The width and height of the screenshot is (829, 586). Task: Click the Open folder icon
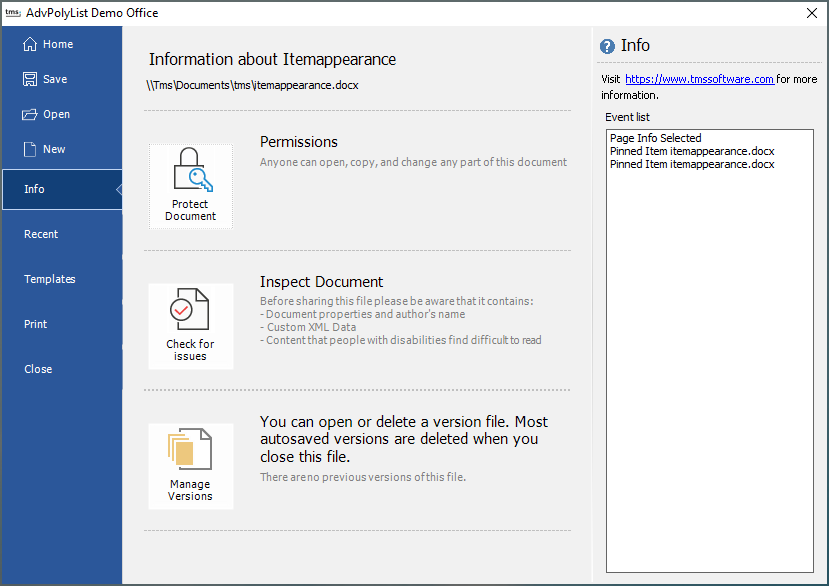30,114
